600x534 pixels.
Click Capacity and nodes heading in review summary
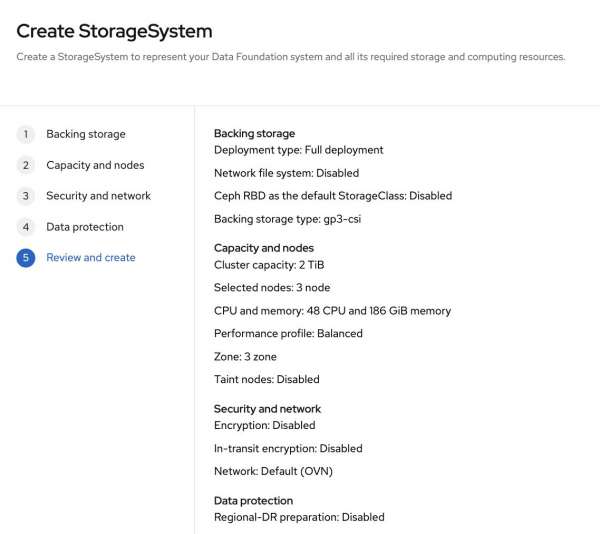(x=263, y=248)
